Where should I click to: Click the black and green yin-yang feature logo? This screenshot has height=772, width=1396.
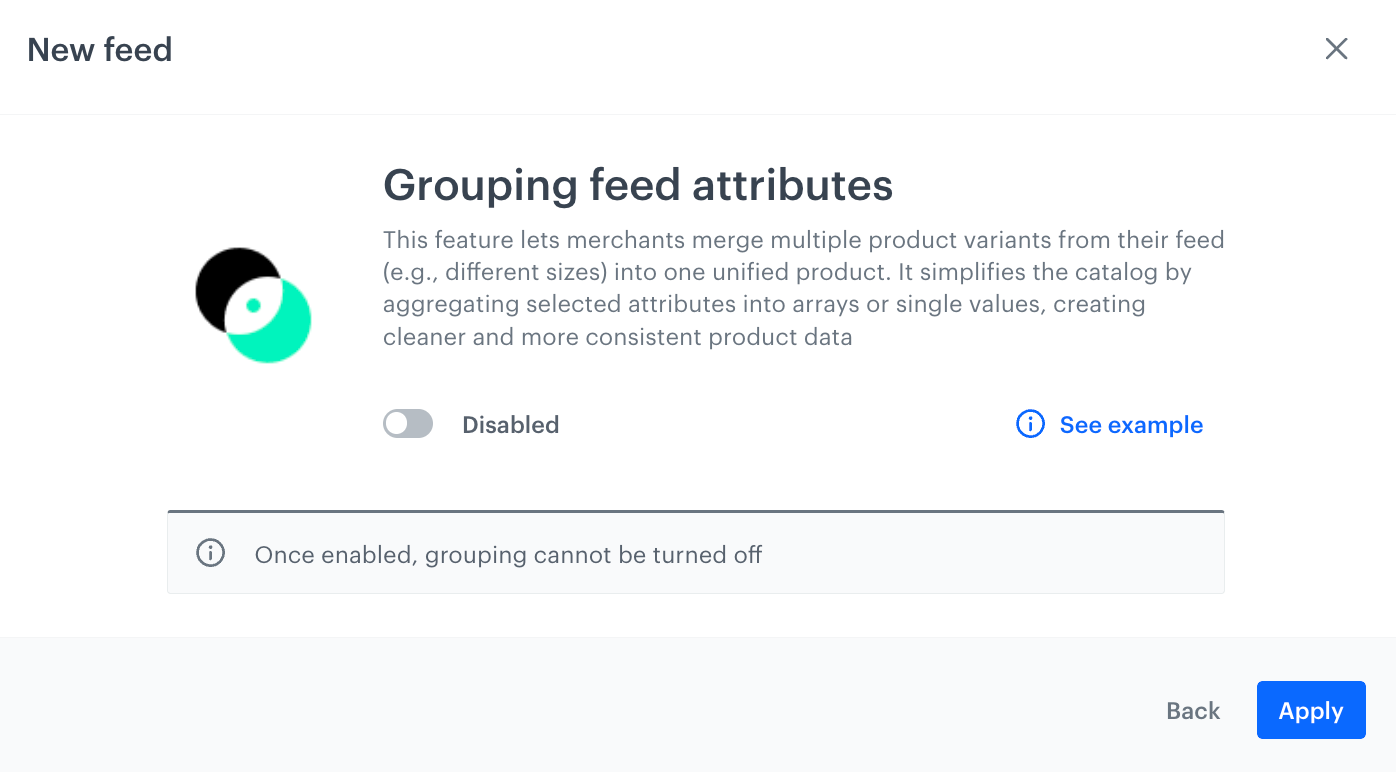coord(255,304)
